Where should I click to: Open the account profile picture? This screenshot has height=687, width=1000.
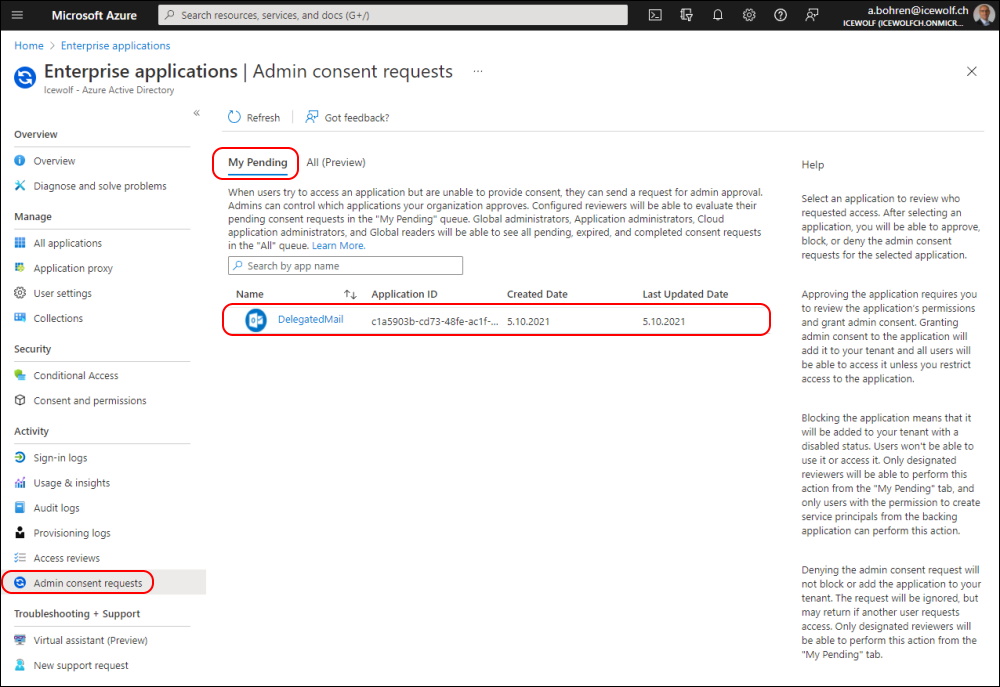984,15
